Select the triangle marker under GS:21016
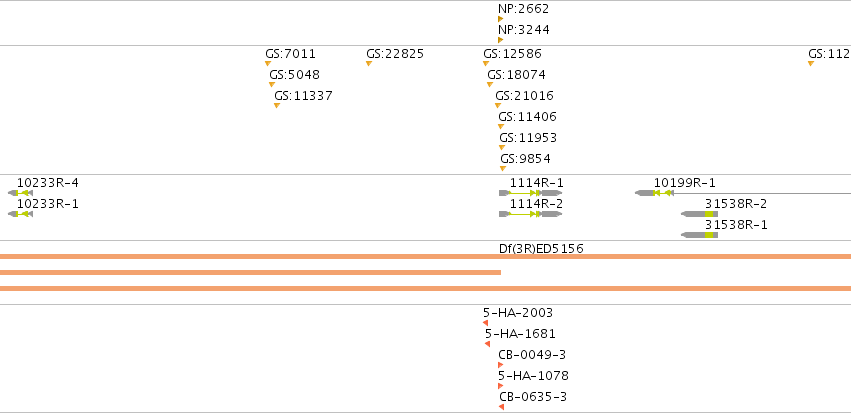The height and width of the screenshot is (413, 851). (x=498, y=106)
